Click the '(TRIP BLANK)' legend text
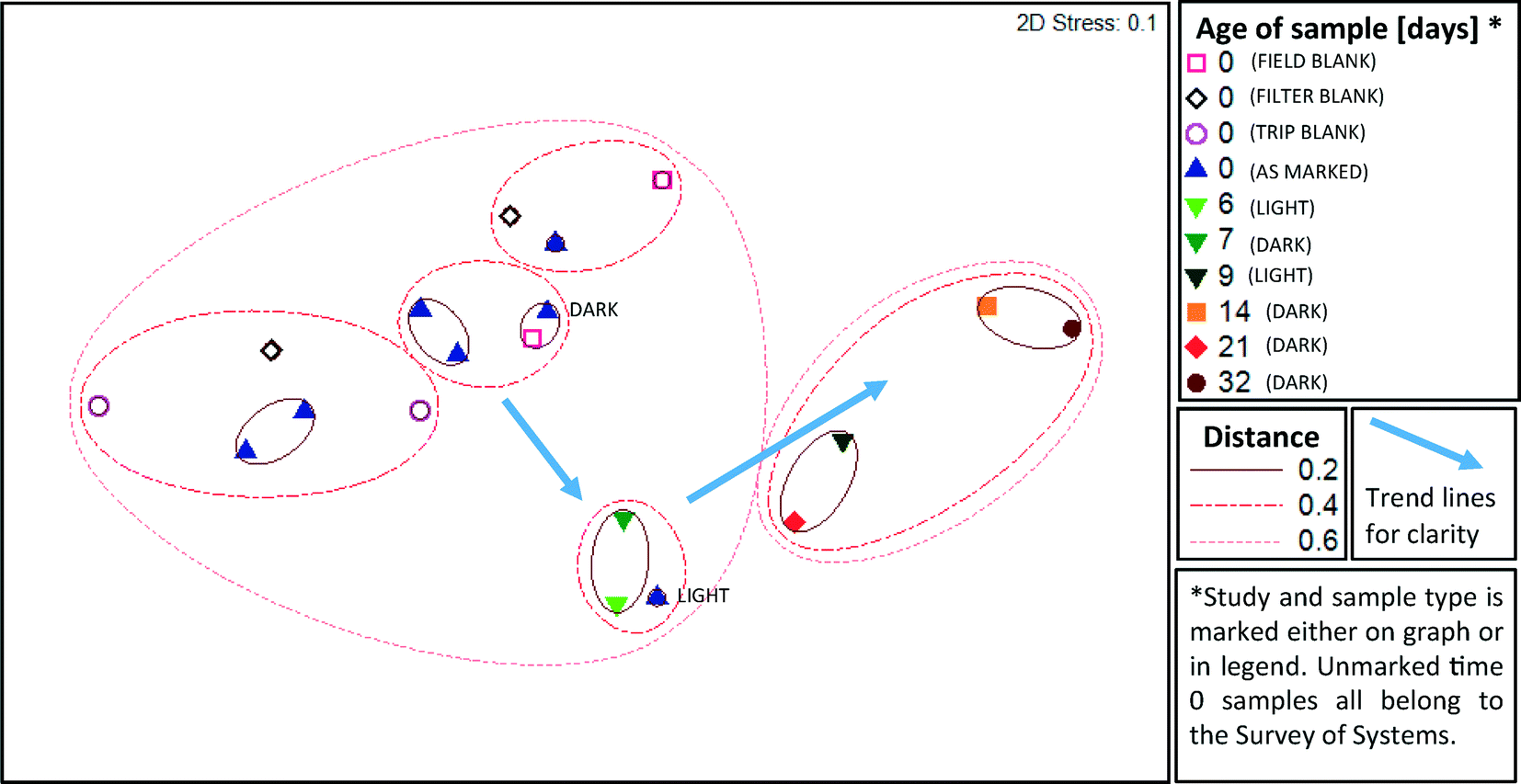 [1308, 132]
